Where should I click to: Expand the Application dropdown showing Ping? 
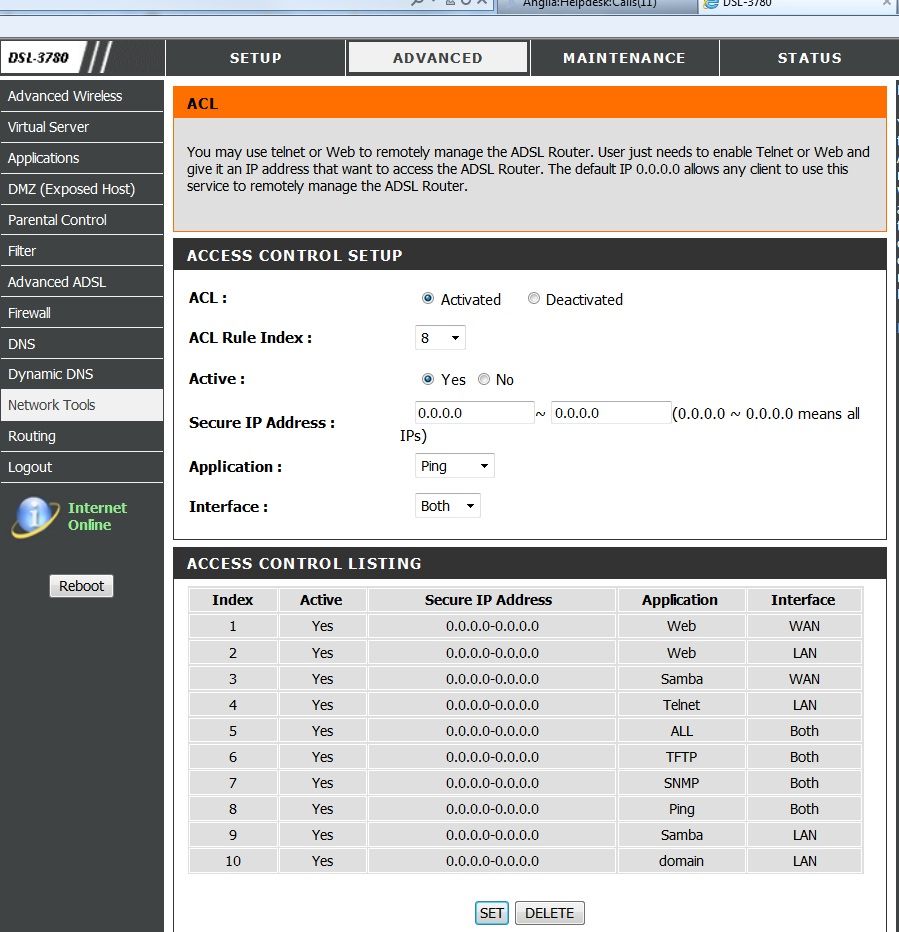click(454, 466)
